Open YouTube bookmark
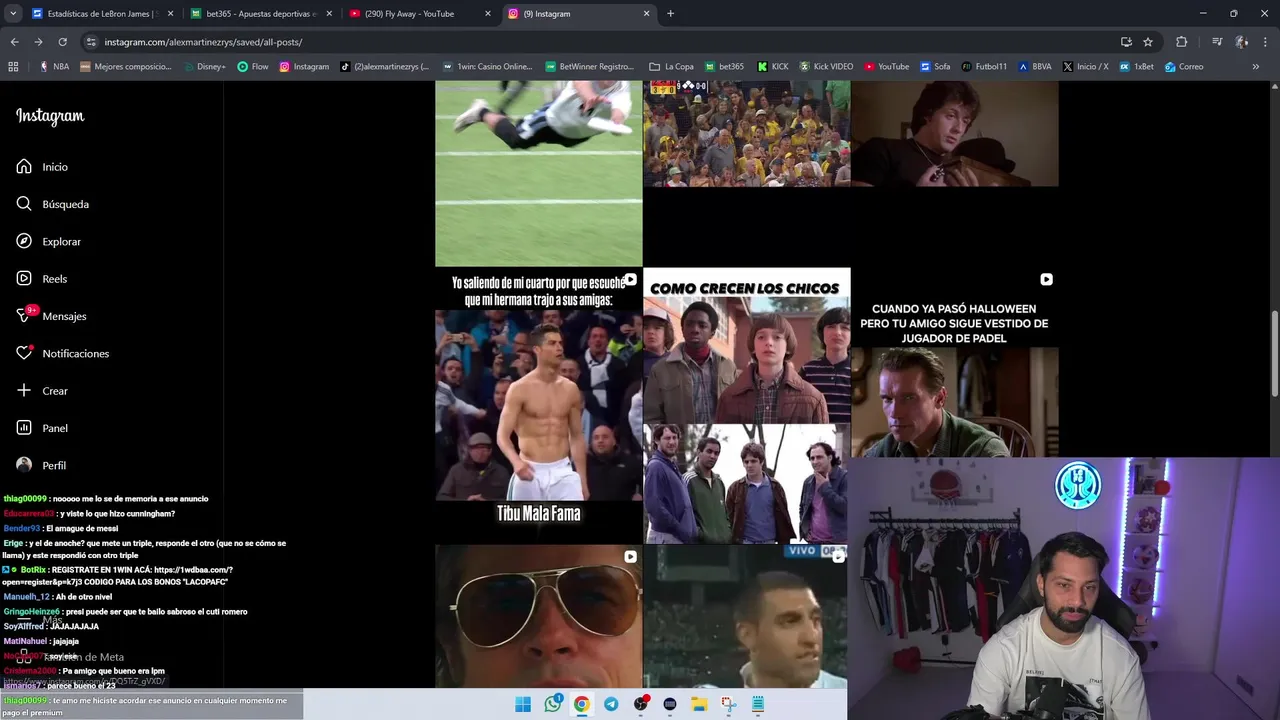This screenshot has width=1280, height=720. pos(887,67)
